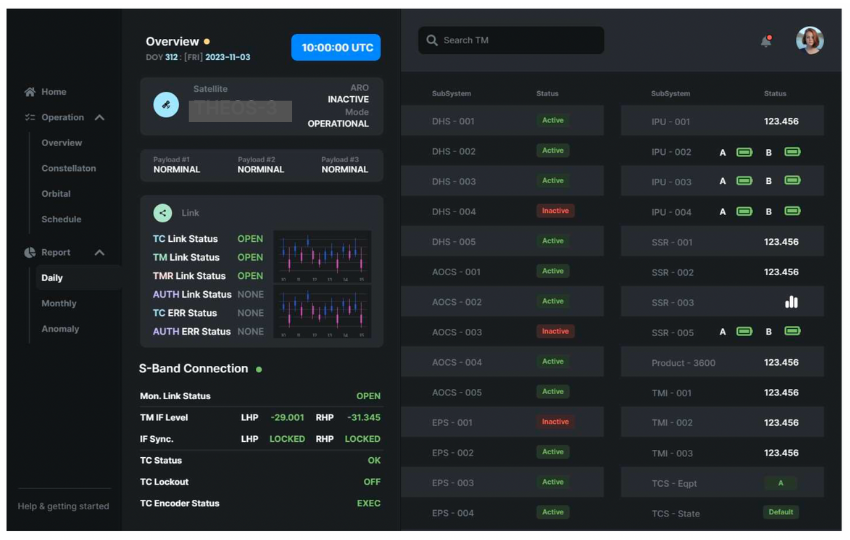Open Help & getting started link
This screenshot has height=540, width=850.
tap(64, 506)
